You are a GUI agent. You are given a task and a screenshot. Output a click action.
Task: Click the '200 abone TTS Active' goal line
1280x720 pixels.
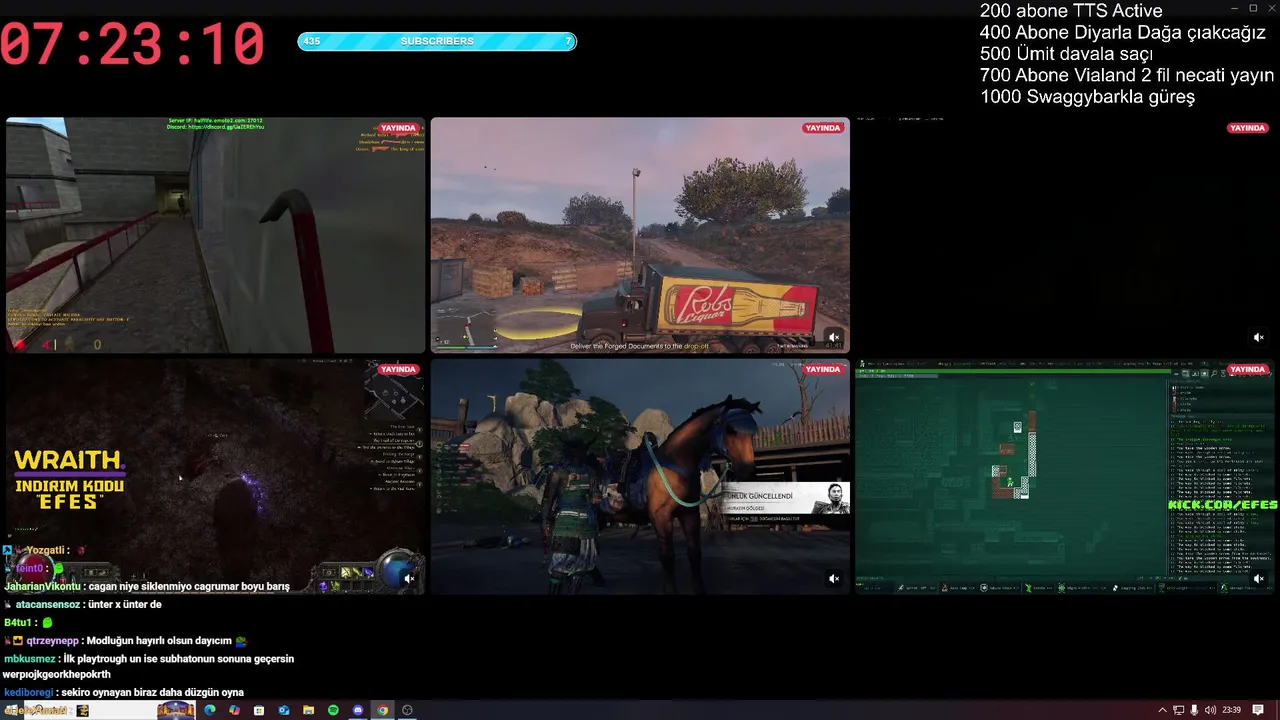(x=1071, y=11)
